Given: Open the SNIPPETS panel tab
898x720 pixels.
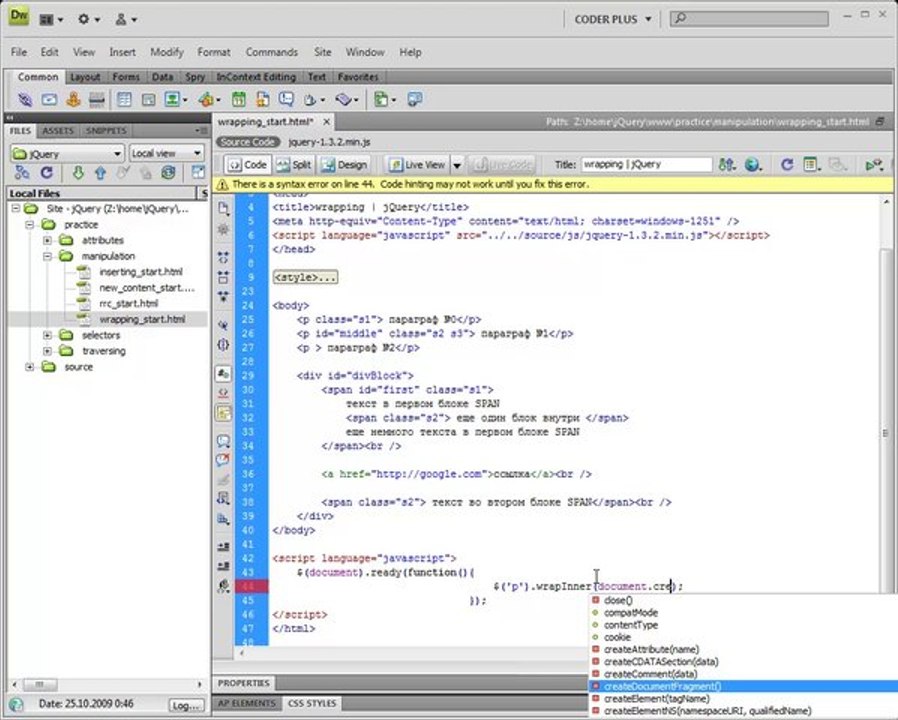Looking at the screenshot, I should click(x=106, y=131).
